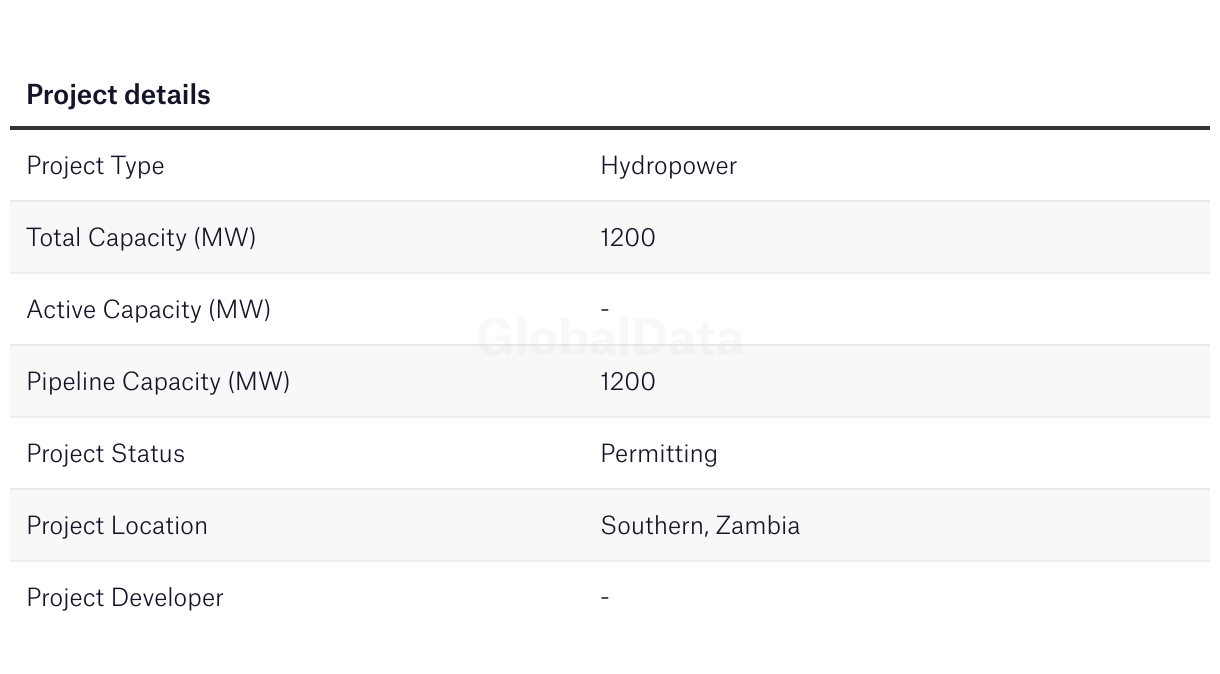Screen dimensions: 1220x674
Task: Click the Project Developer dash value
Action: (605, 598)
